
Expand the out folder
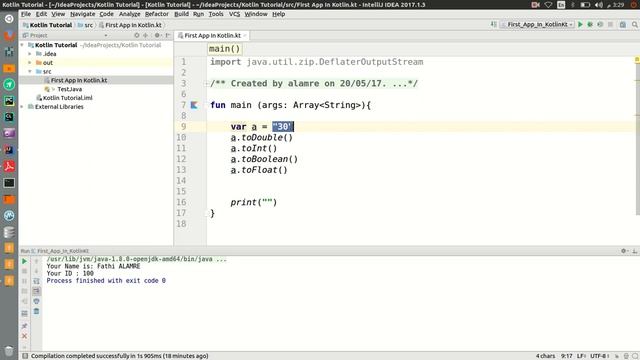click(30, 63)
